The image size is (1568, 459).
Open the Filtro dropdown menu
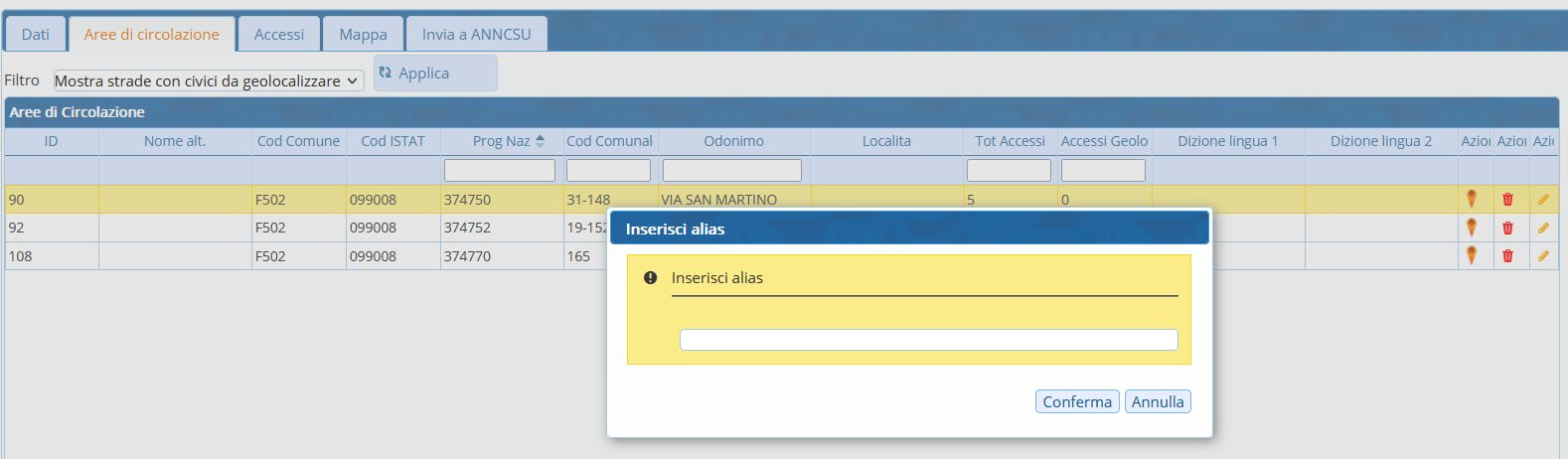[209, 81]
